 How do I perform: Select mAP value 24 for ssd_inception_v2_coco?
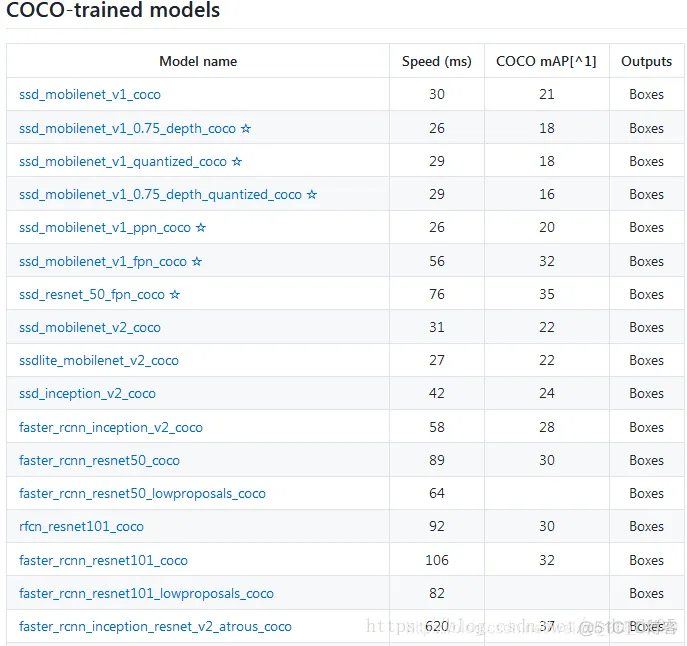[x=547, y=393]
